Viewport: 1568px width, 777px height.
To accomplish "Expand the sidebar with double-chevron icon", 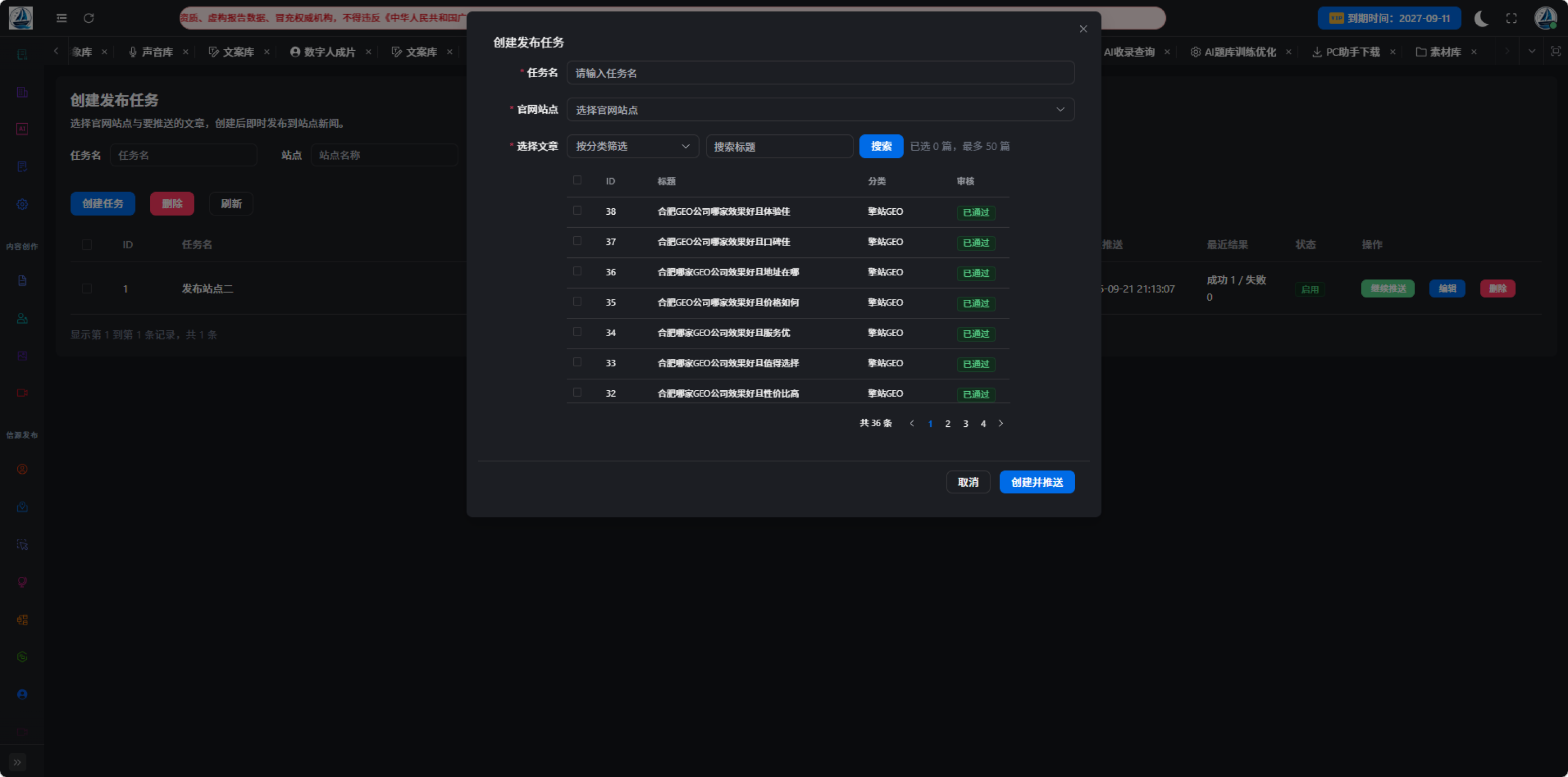I will (17, 762).
